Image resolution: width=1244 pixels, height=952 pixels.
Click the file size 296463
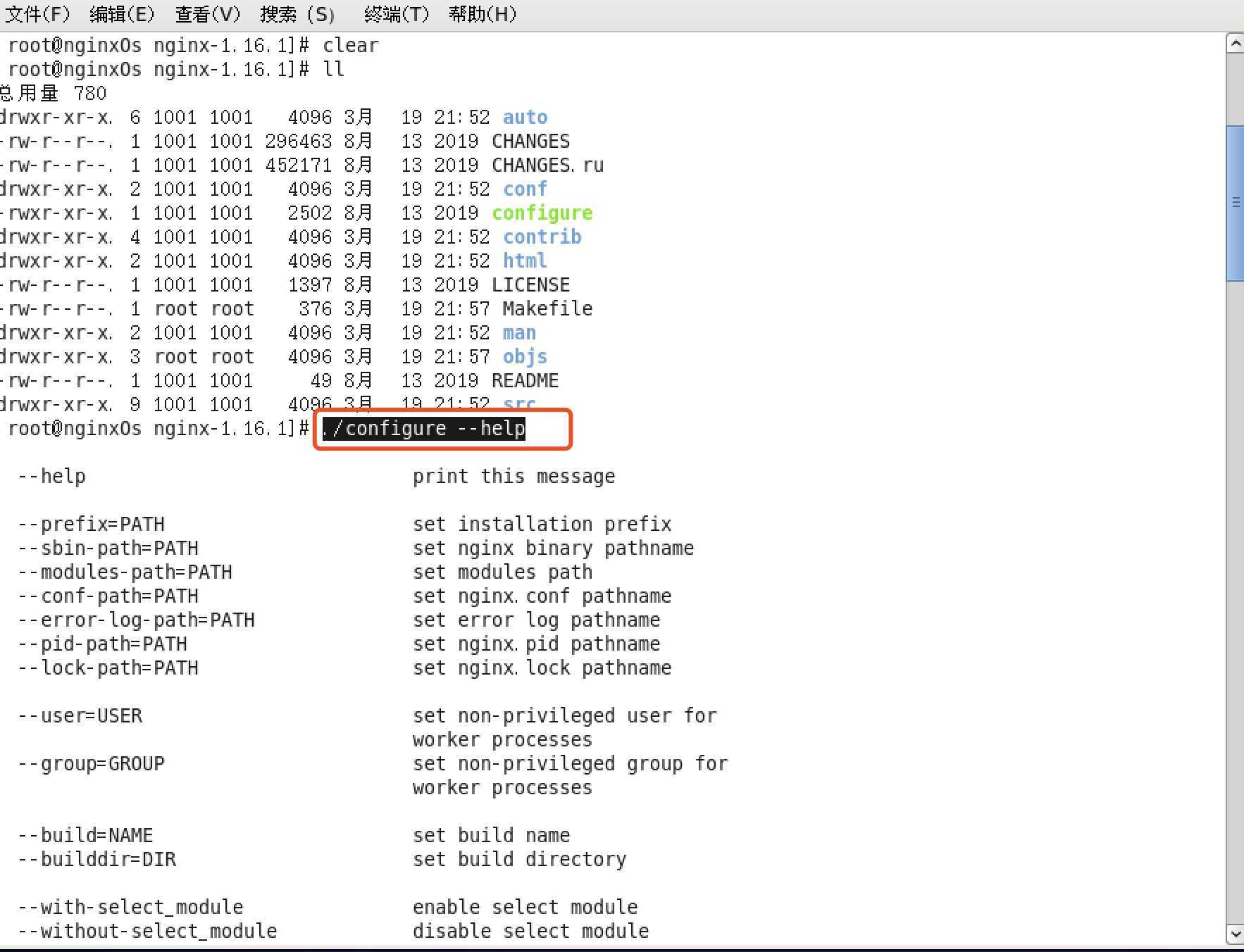point(299,142)
